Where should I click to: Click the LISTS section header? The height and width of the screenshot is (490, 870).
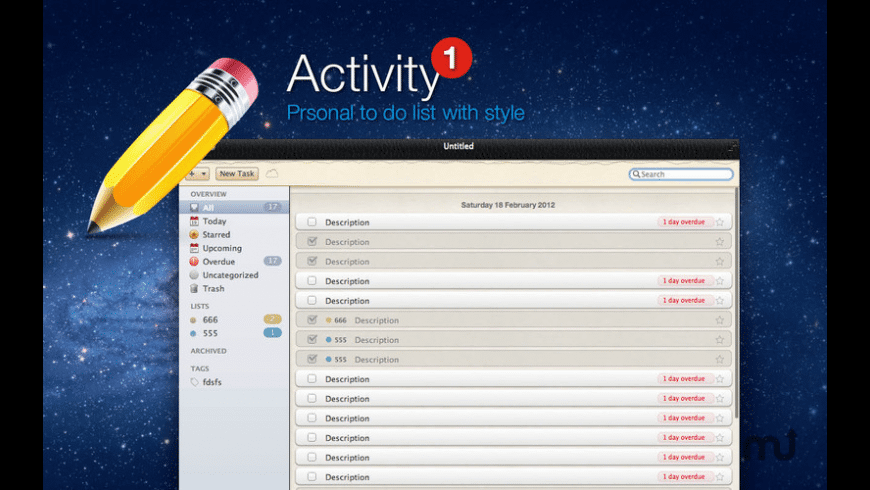200,306
